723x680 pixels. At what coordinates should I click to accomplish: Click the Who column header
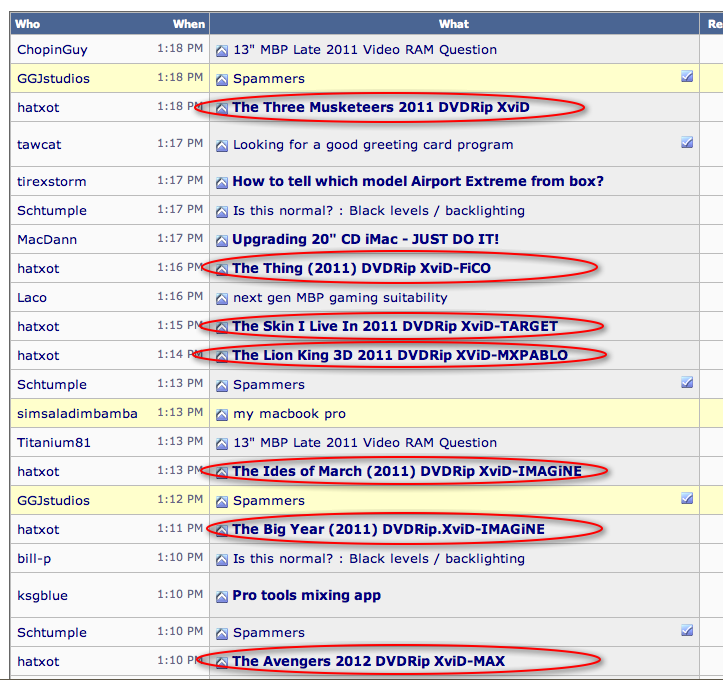(x=27, y=24)
